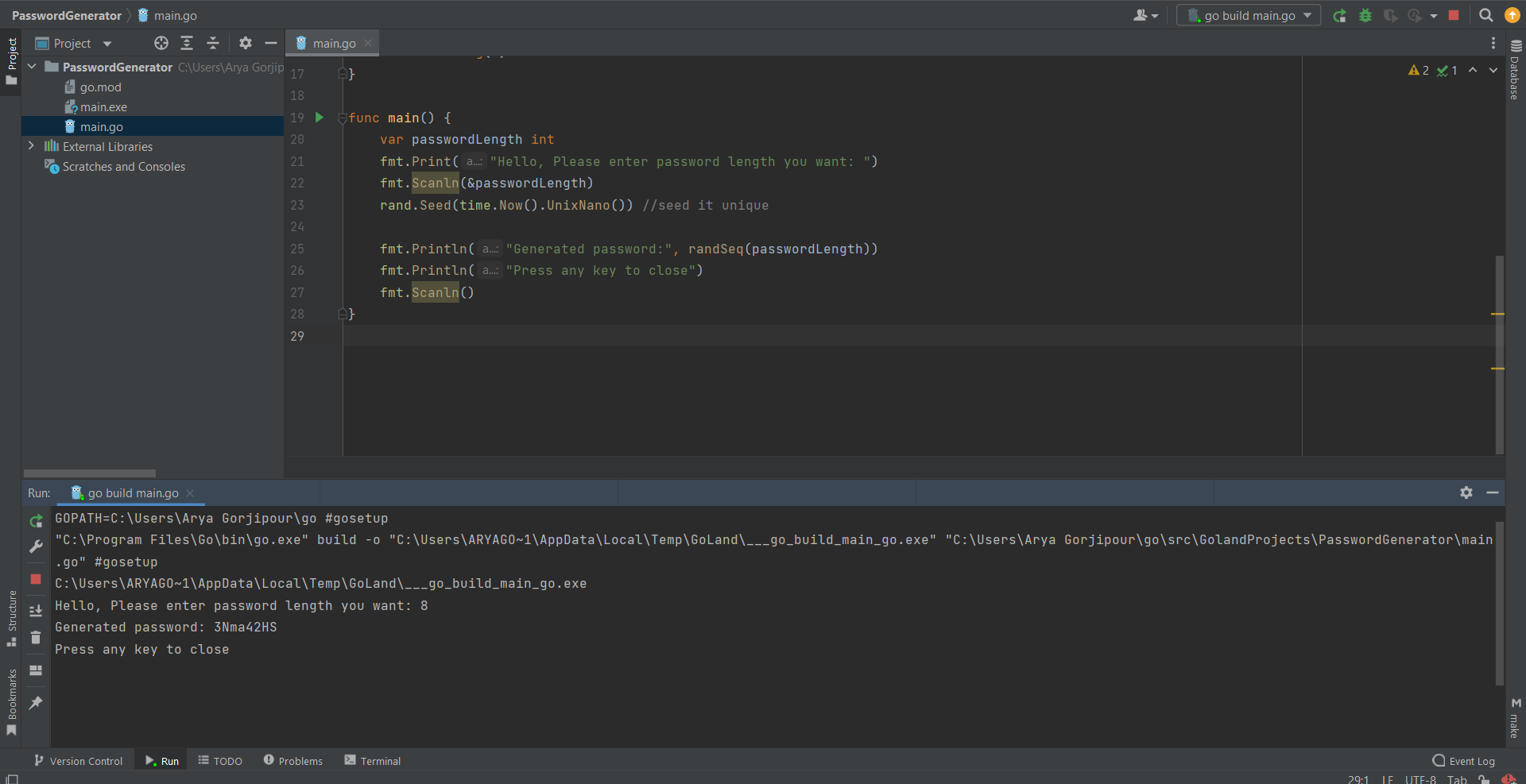Open Terminal tool window
1526x784 pixels.
coord(373,761)
